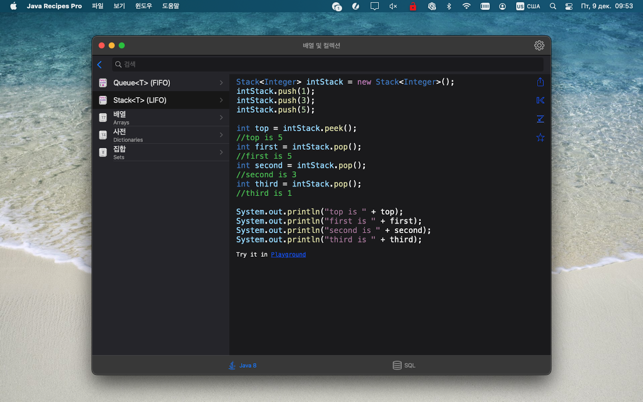Click the comment "//third is 1"
The height and width of the screenshot is (402, 643).
[x=264, y=193]
